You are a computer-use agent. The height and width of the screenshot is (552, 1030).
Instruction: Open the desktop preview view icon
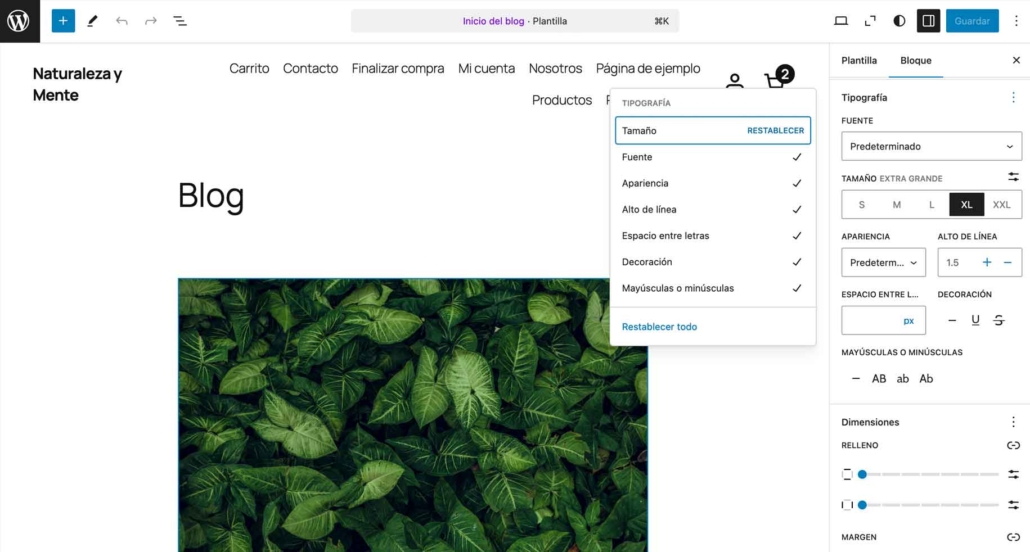click(841, 21)
